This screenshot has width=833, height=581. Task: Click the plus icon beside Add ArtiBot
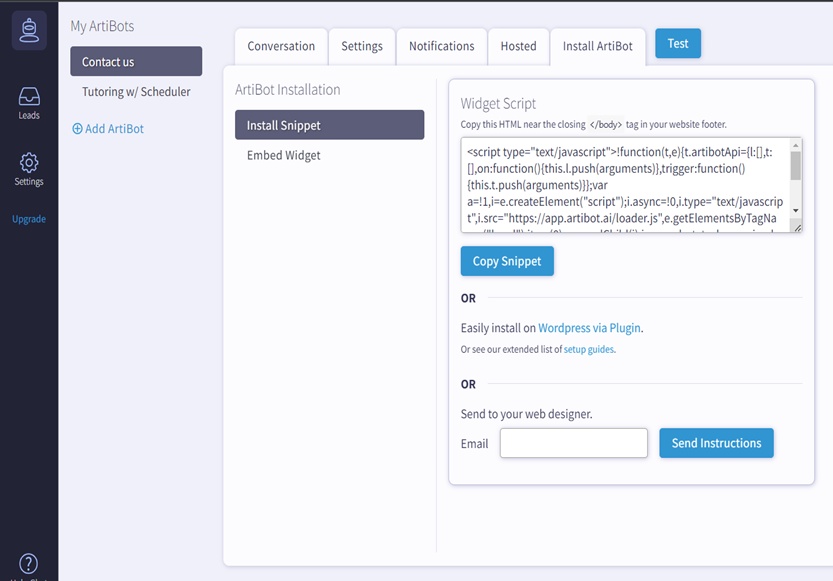click(77, 129)
